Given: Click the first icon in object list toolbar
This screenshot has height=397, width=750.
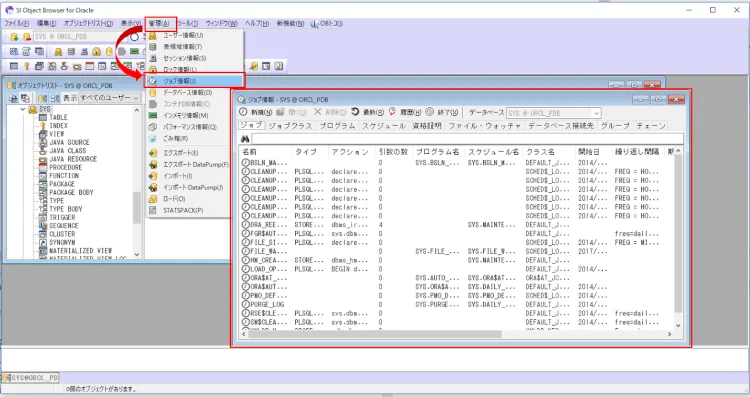Looking at the screenshot, I should coord(13,98).
